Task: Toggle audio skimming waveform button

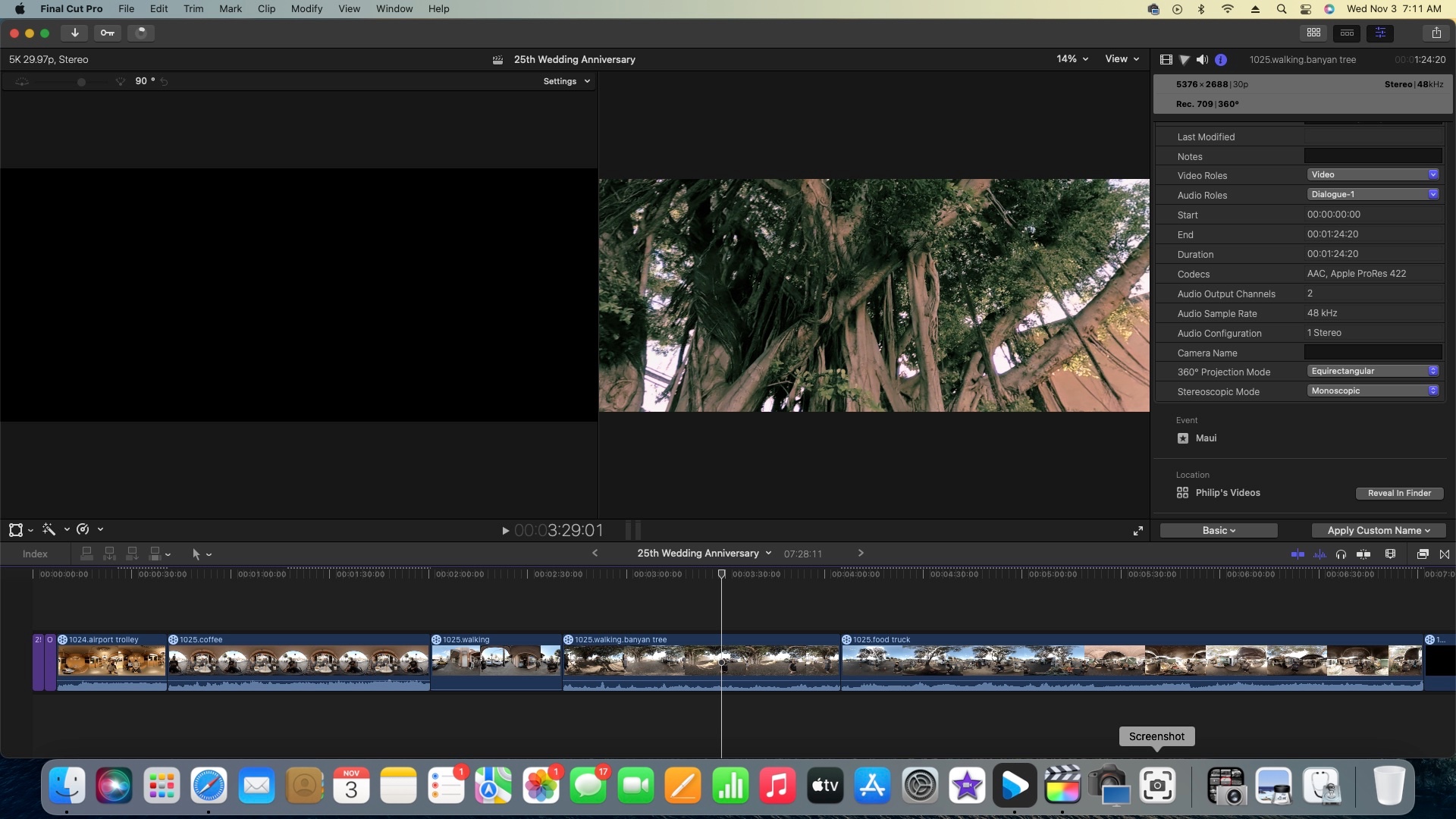Action: (x=1319, y=554)
